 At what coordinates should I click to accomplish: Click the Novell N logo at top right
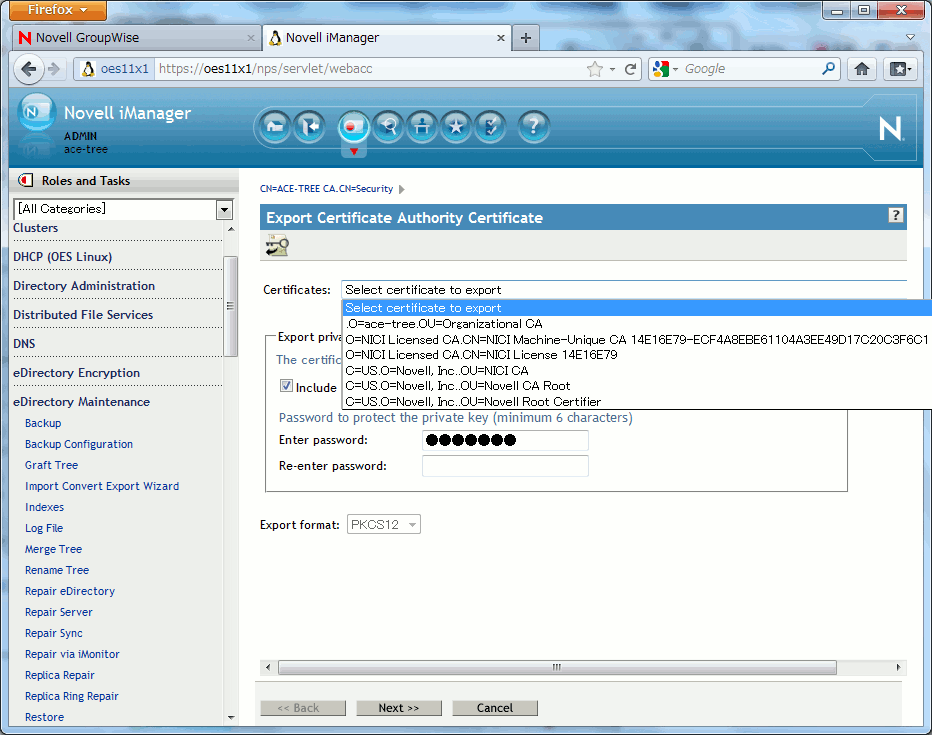pos(890,128)
